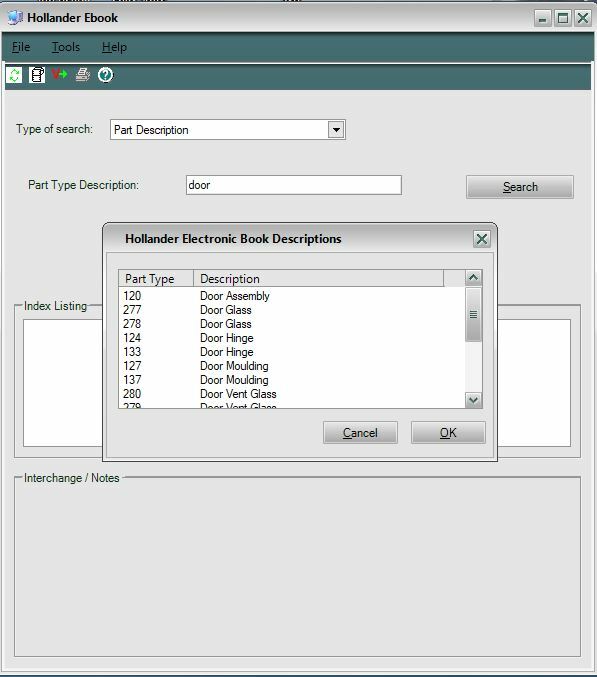The image size is (597, 677).
Task: Click the Part Type column header
Action: coord(156,278)
